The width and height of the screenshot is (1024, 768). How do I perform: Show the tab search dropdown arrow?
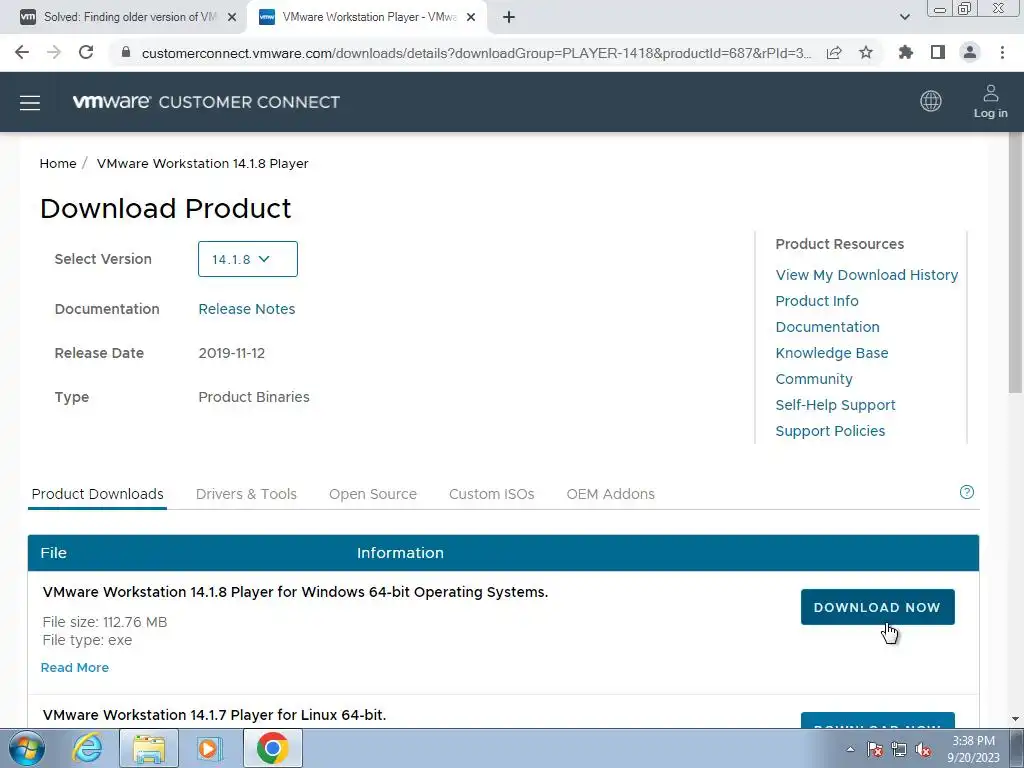tap(904, 17)
